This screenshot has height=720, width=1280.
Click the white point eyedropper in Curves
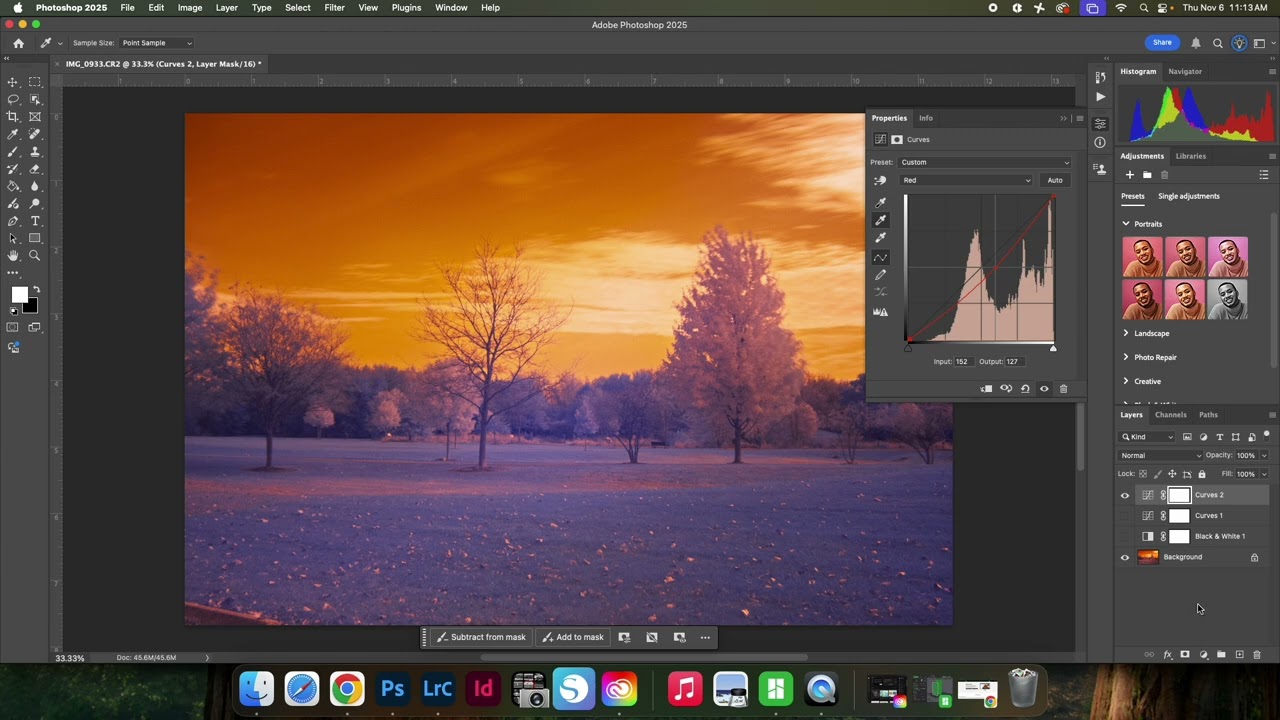tap(880, 238)
